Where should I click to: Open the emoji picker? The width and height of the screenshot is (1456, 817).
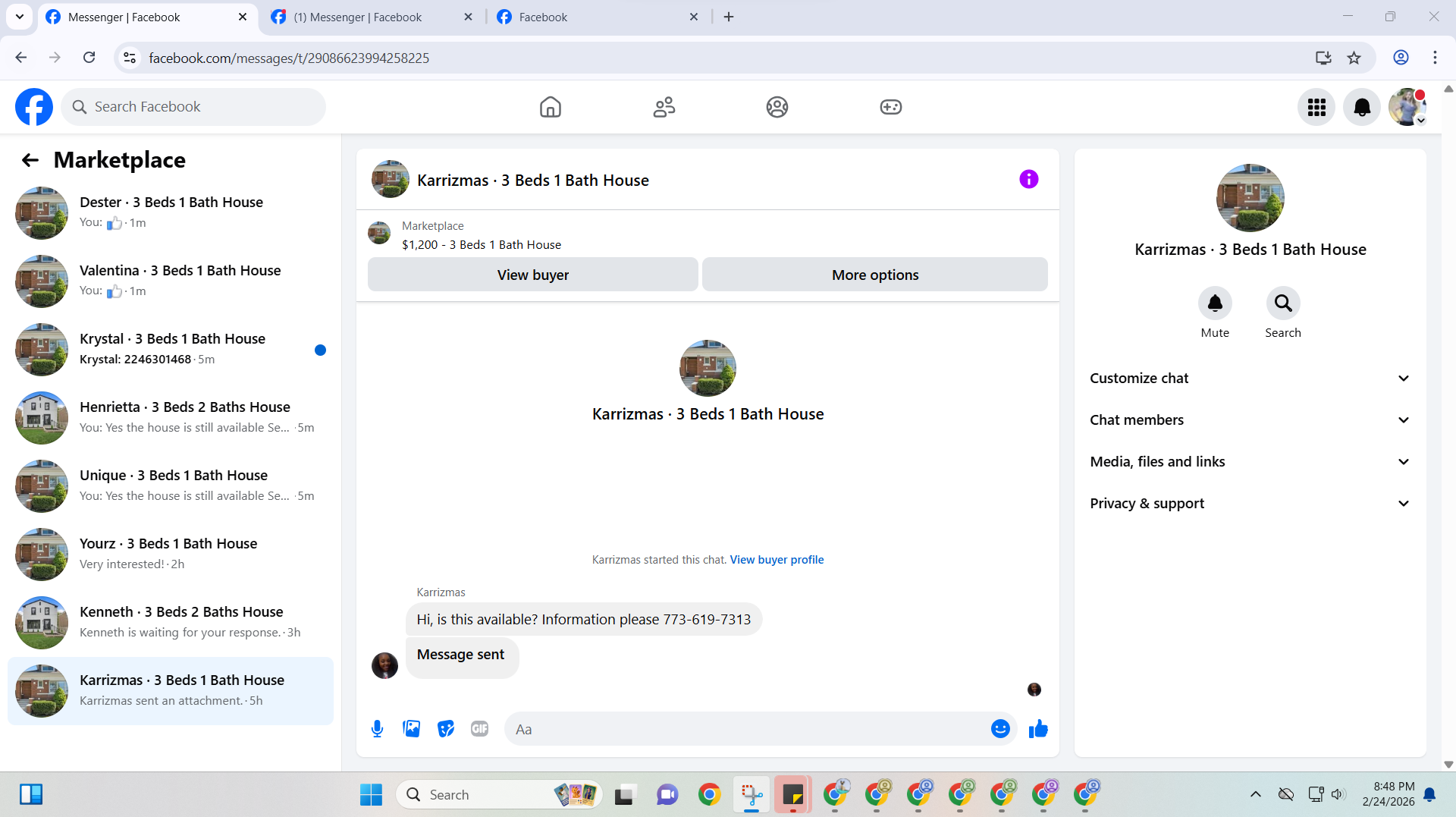click(x=1000, y=729)
